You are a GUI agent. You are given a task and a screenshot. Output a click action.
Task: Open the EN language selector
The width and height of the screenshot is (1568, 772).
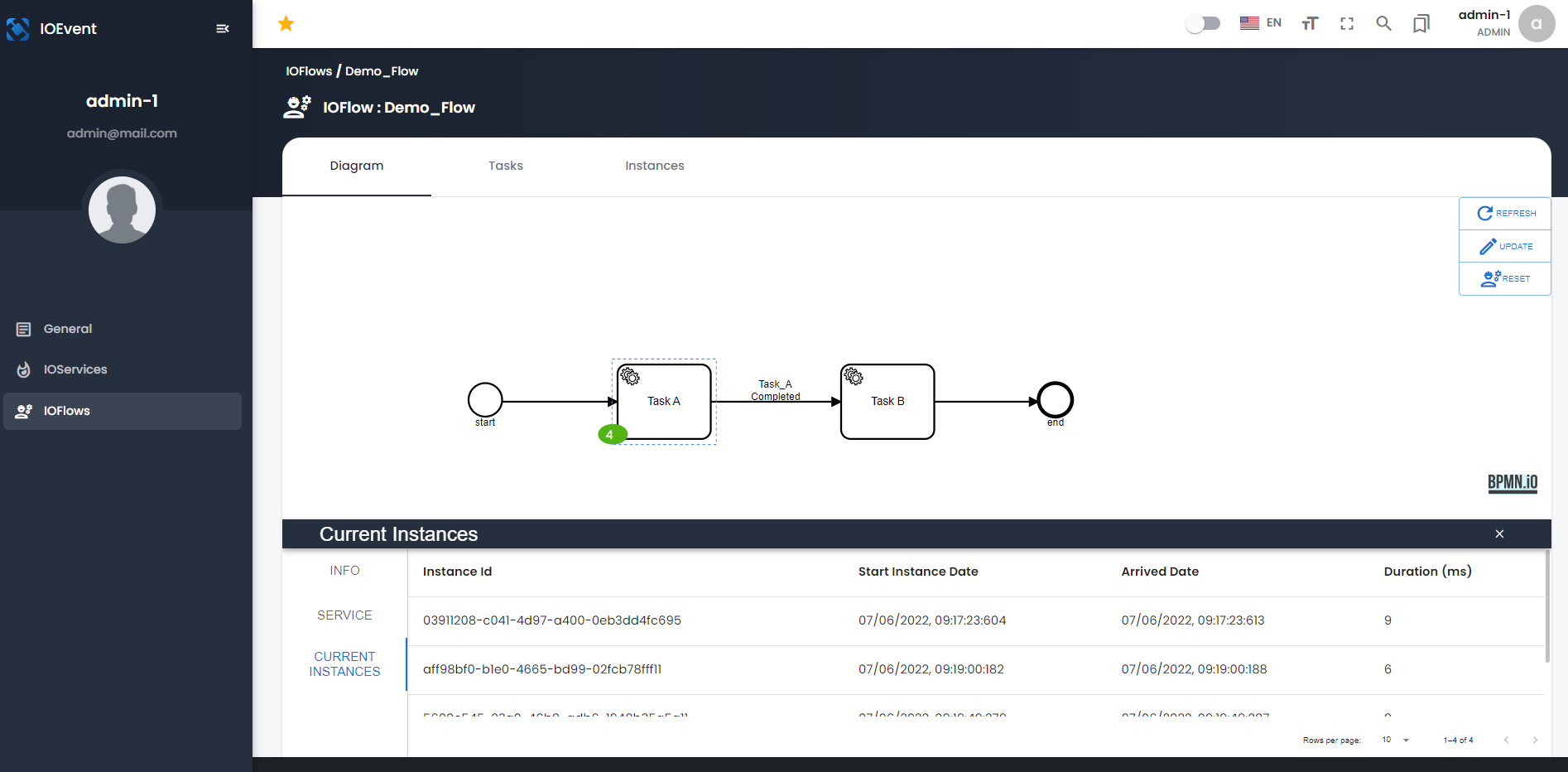click(x=1260, y=22)
